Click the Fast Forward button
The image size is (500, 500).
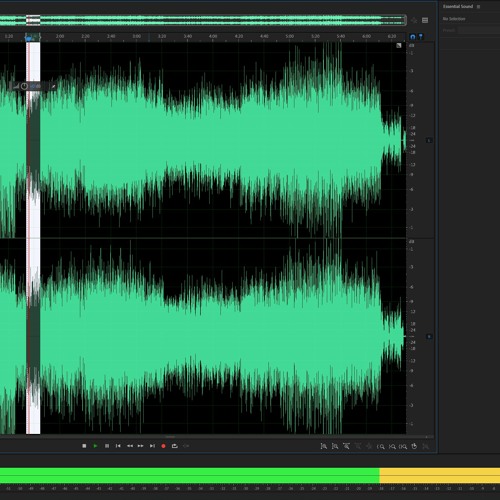click(141, 446)
